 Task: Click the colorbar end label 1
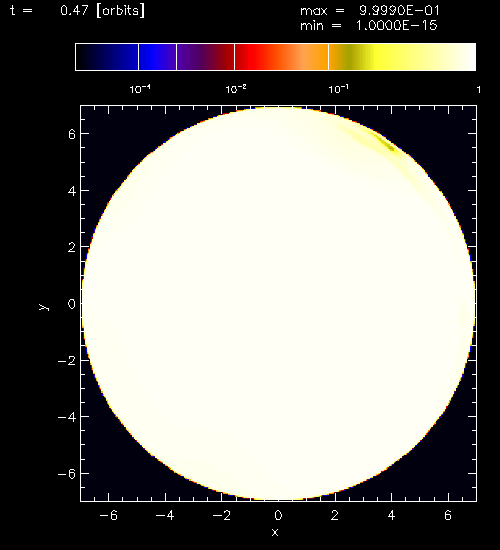[x=479, y=90]
